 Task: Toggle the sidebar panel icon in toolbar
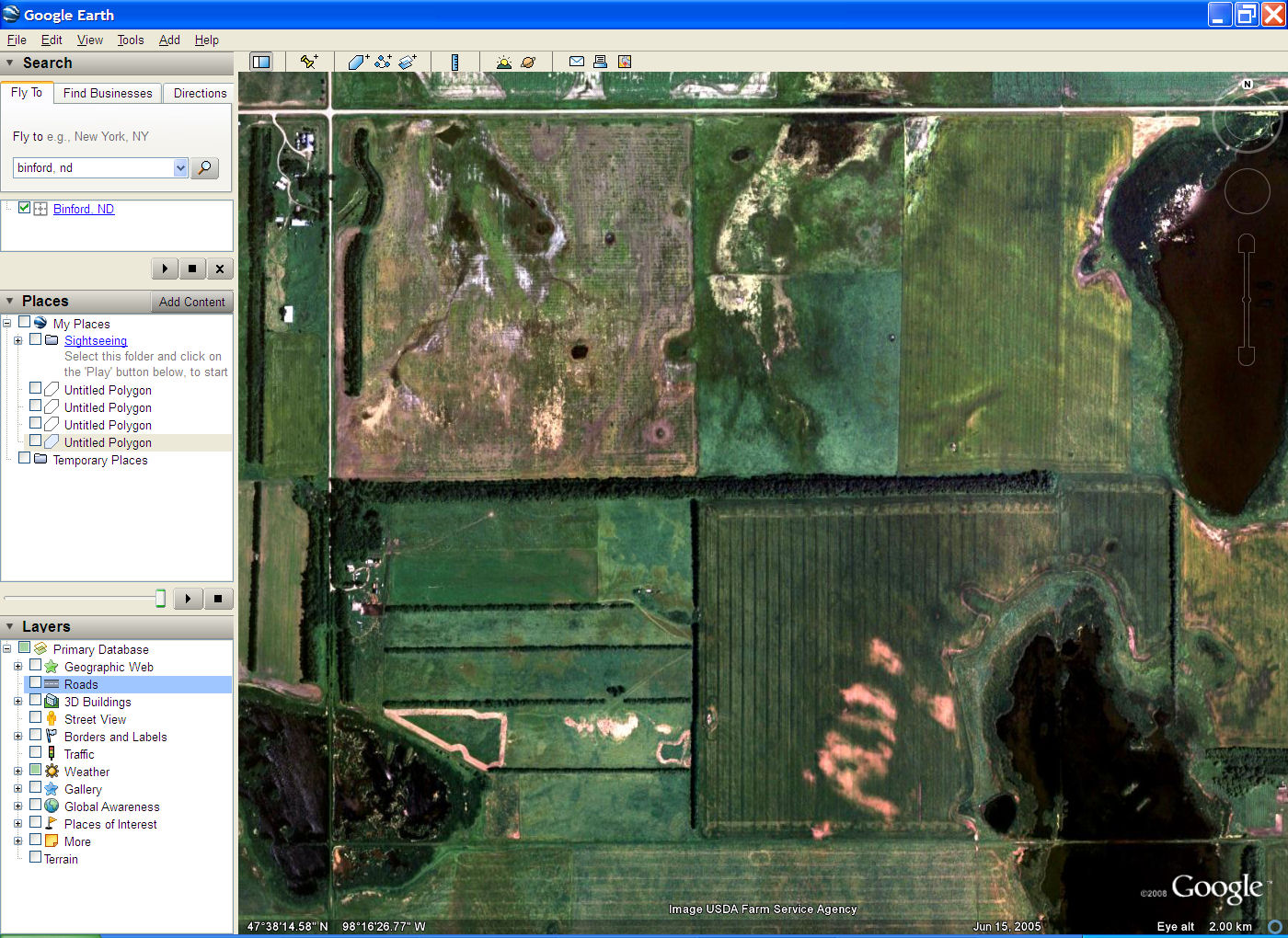(x=261, y=62)
